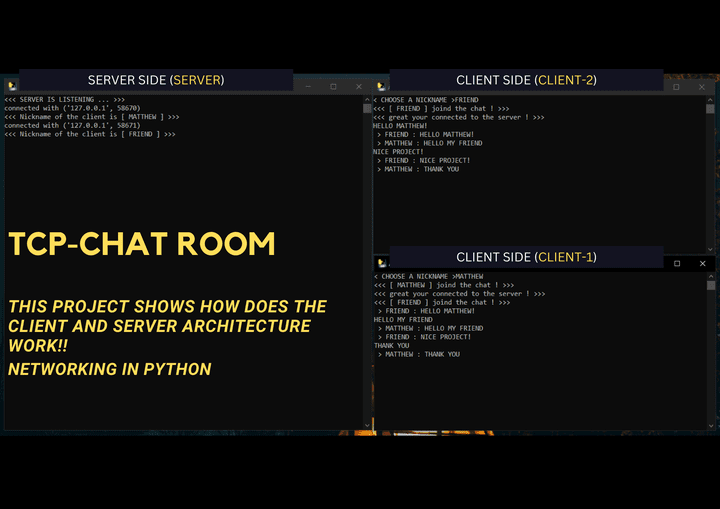Click "CHOOSE A NICKNAME >FRIEND" in Client-2

point(426,100)
